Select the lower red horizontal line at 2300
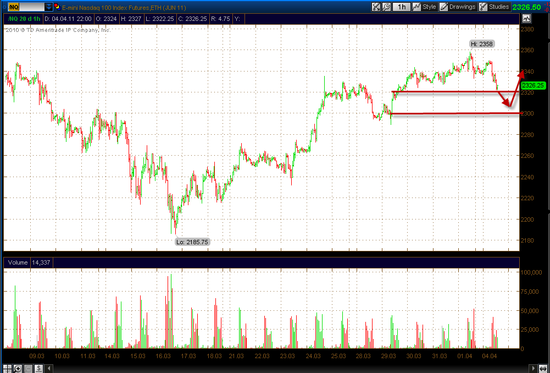The height and width of the screenshot is (373, 550). 456,113
